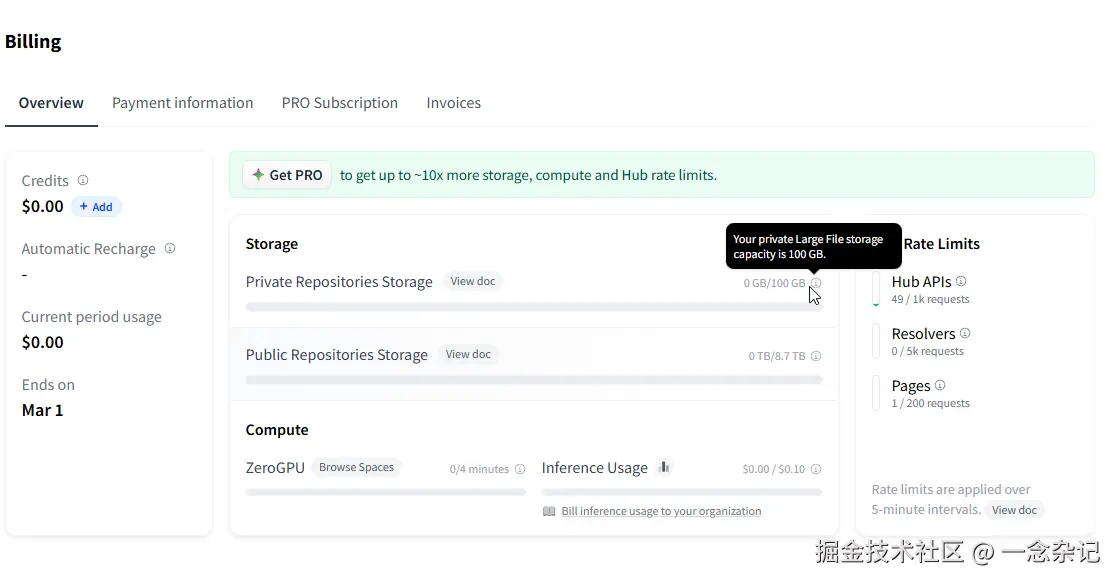Screen dimensions: 1119x584
Task: Select the Overview tab
Action: click(51, 103)
